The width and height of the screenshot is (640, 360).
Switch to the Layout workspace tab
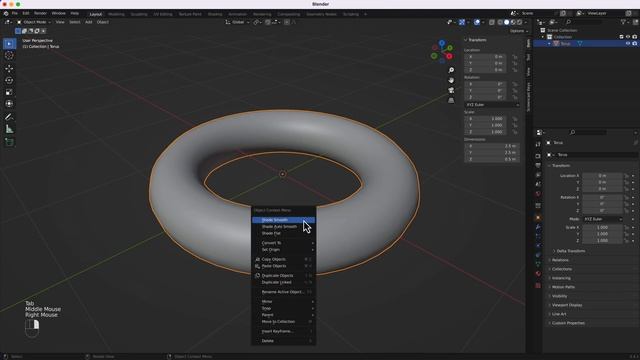(96, 14)
